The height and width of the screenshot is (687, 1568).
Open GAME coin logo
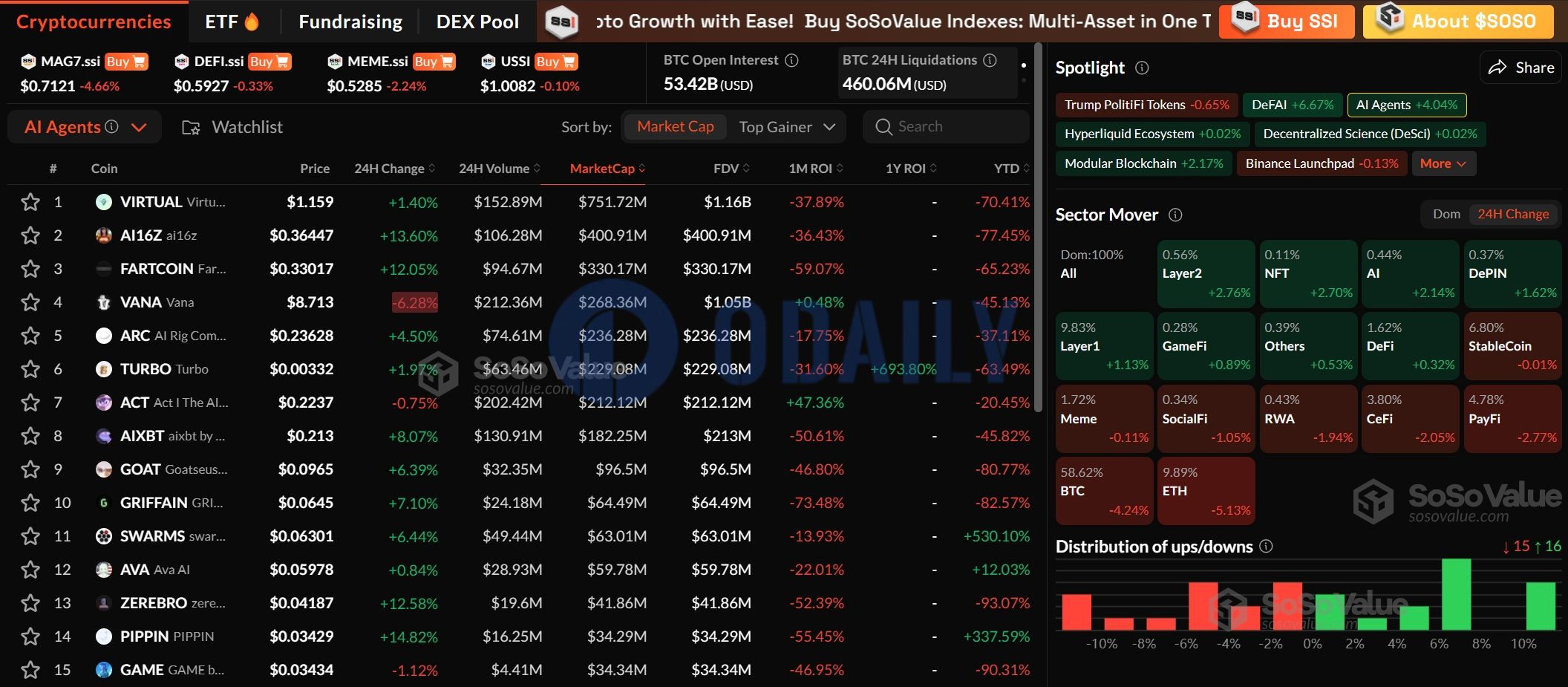[x=104, y=670]
